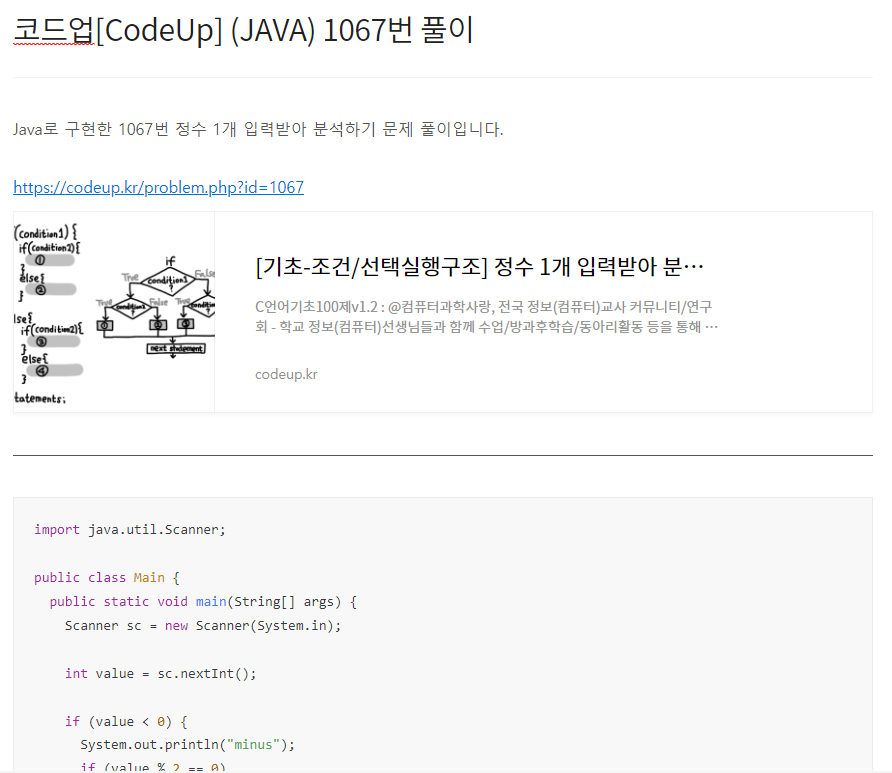Viewport: 892px width, 773px height.
Task: Click the page title '코드업[CodeUp] (JAVA) 1067번 풀이'
Action: 243,30
